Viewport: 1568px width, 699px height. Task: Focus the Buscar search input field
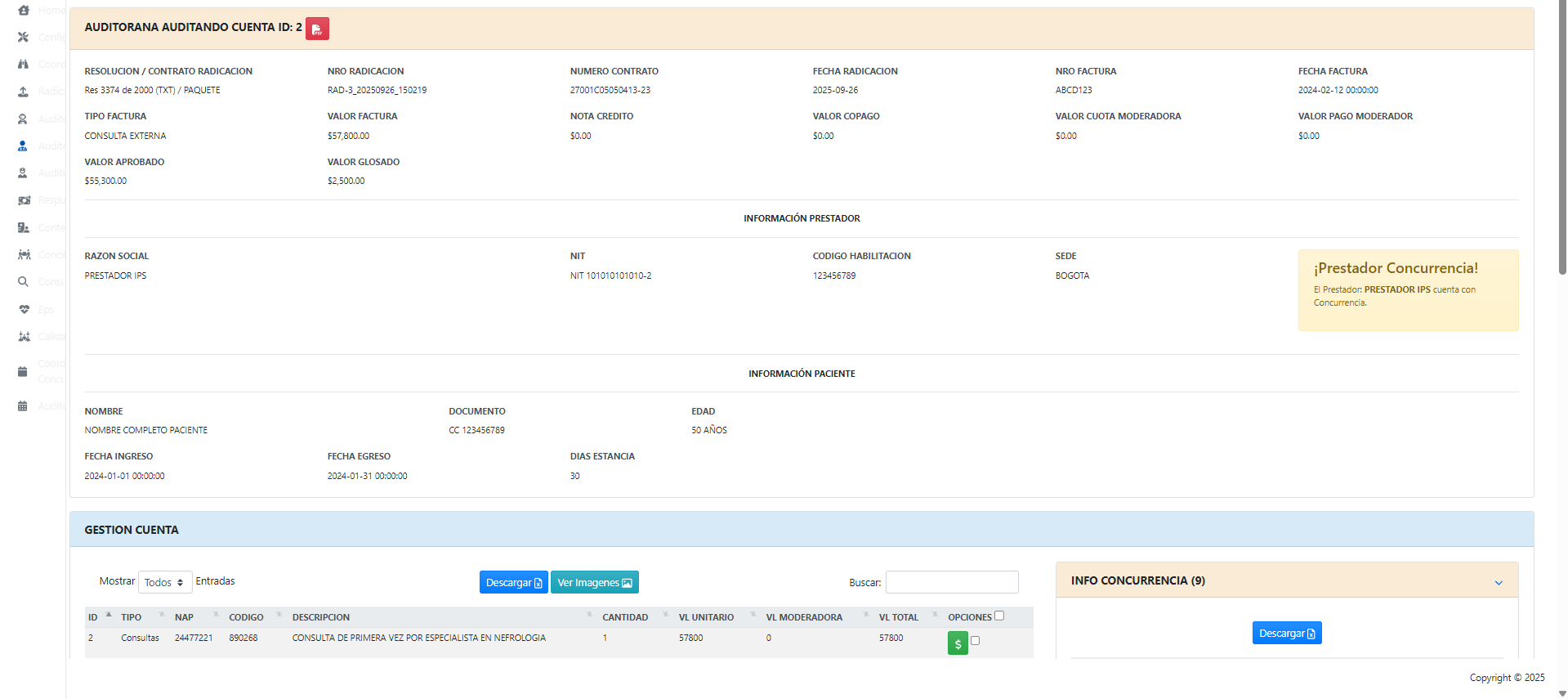(x=952, y=582)
